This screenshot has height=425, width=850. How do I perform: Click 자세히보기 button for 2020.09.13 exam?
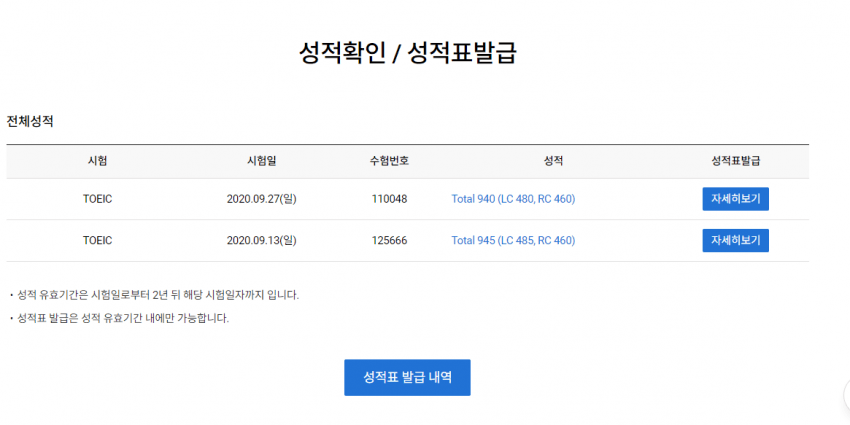[x=735, y=240]
